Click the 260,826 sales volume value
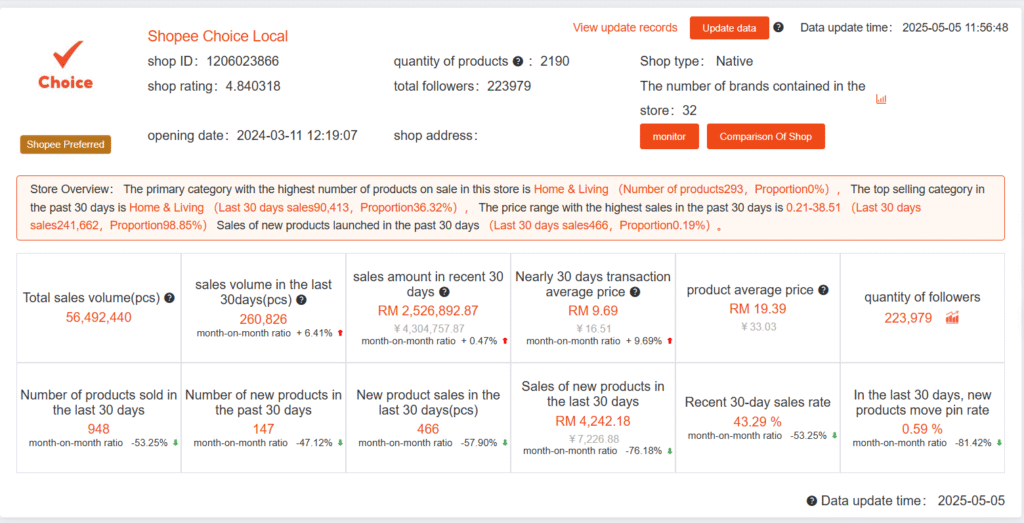The image size is (1024, 523). tap(263, 319)
